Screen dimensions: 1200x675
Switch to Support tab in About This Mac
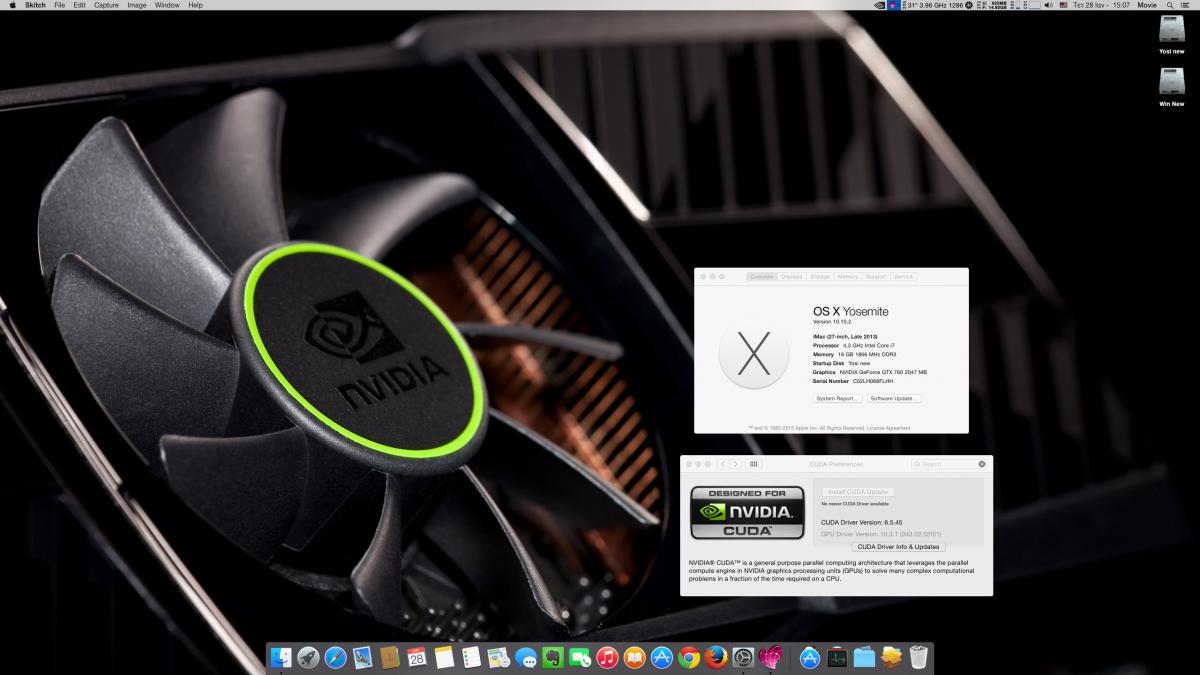click(876, 276)
